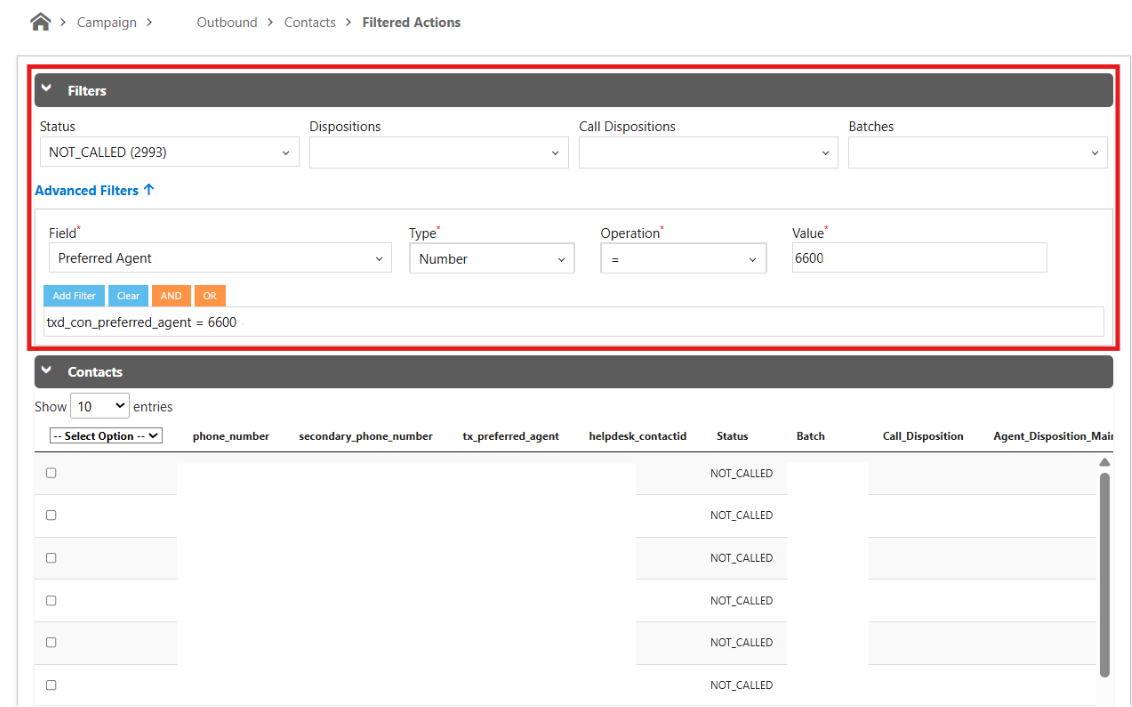Screen dimensions: 1132x707
Task: Sort by Status column header
Action: [732, 436]
